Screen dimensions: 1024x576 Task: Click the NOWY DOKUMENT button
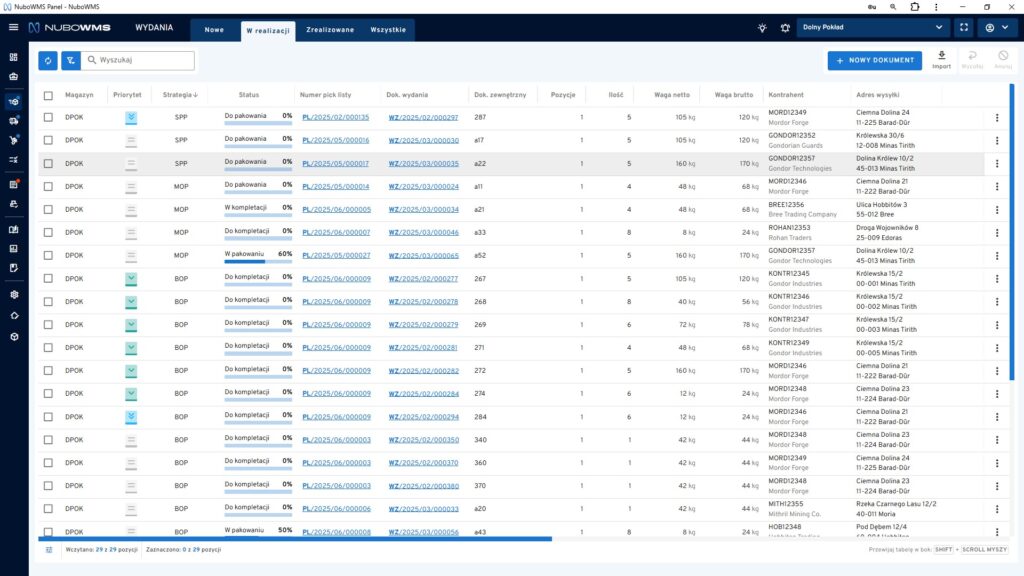click(874, 61)
